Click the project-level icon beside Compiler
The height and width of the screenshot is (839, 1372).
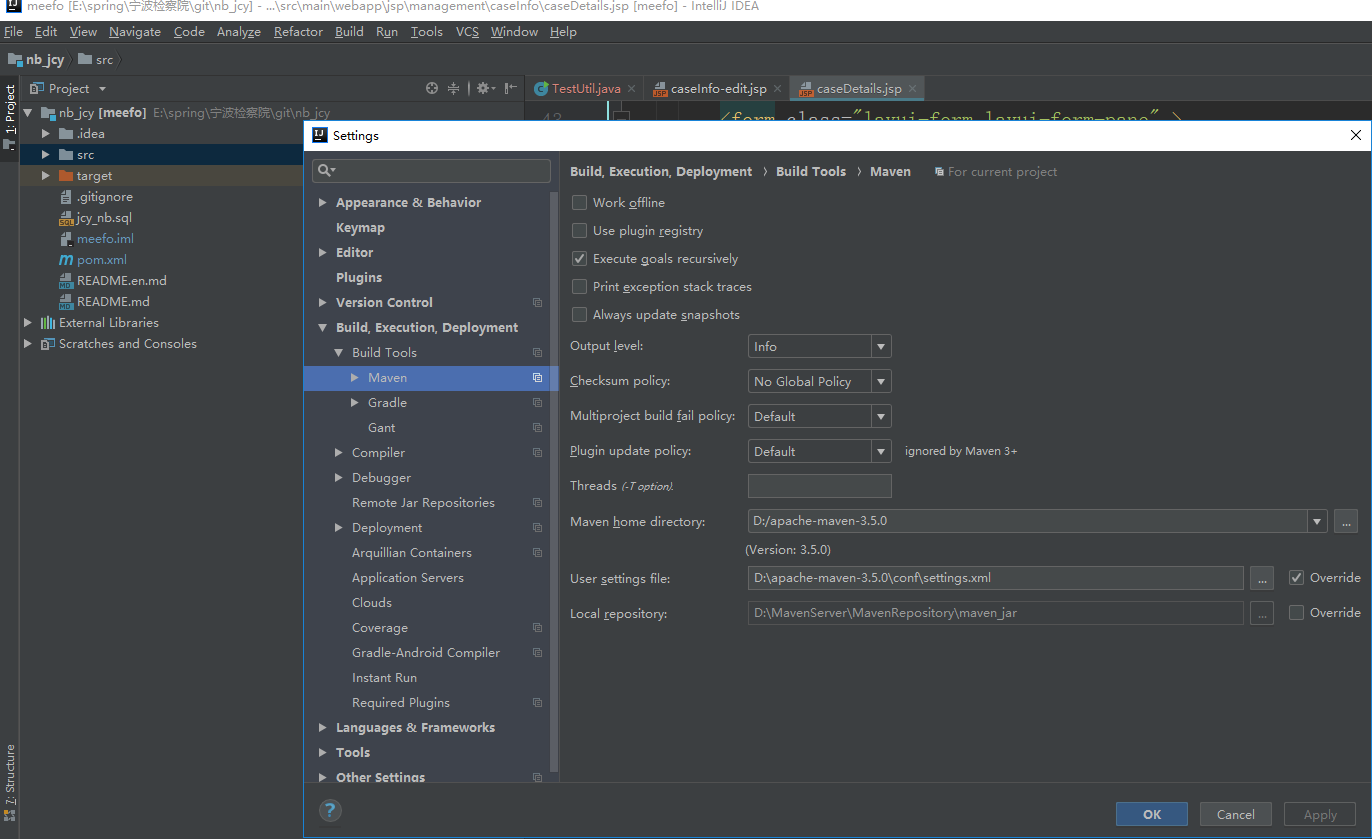(537, 453)
